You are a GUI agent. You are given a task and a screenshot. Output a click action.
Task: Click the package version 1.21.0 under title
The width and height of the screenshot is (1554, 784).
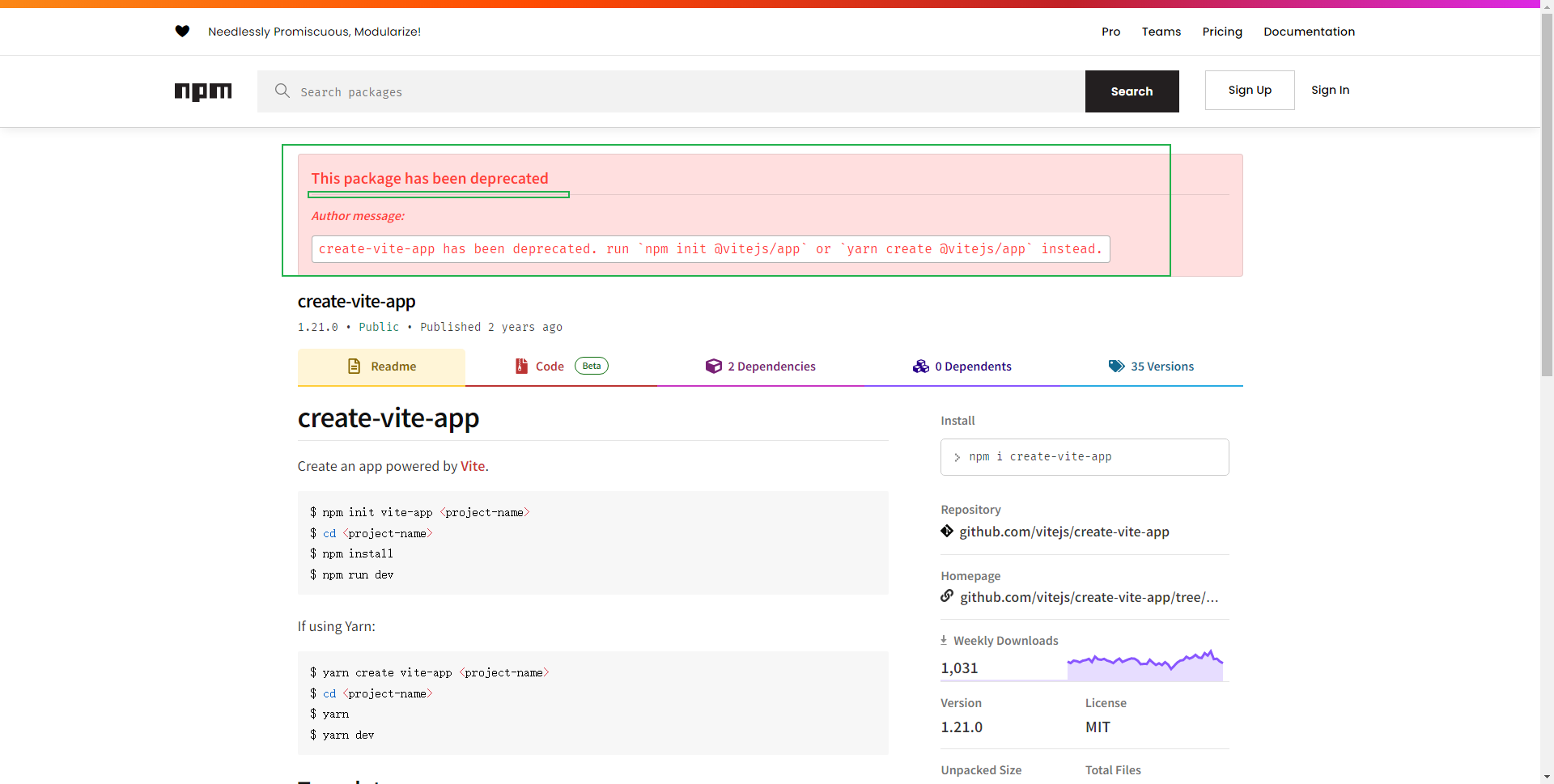pos(318,327)
